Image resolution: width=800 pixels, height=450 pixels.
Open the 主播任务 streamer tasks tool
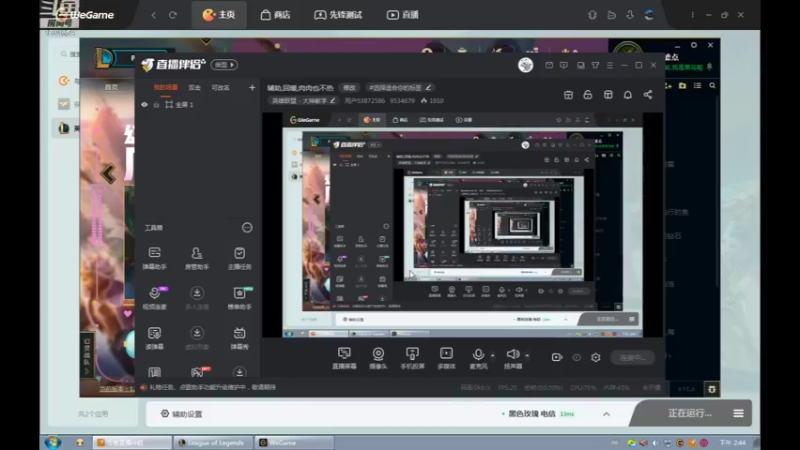[x=239, y=258]
